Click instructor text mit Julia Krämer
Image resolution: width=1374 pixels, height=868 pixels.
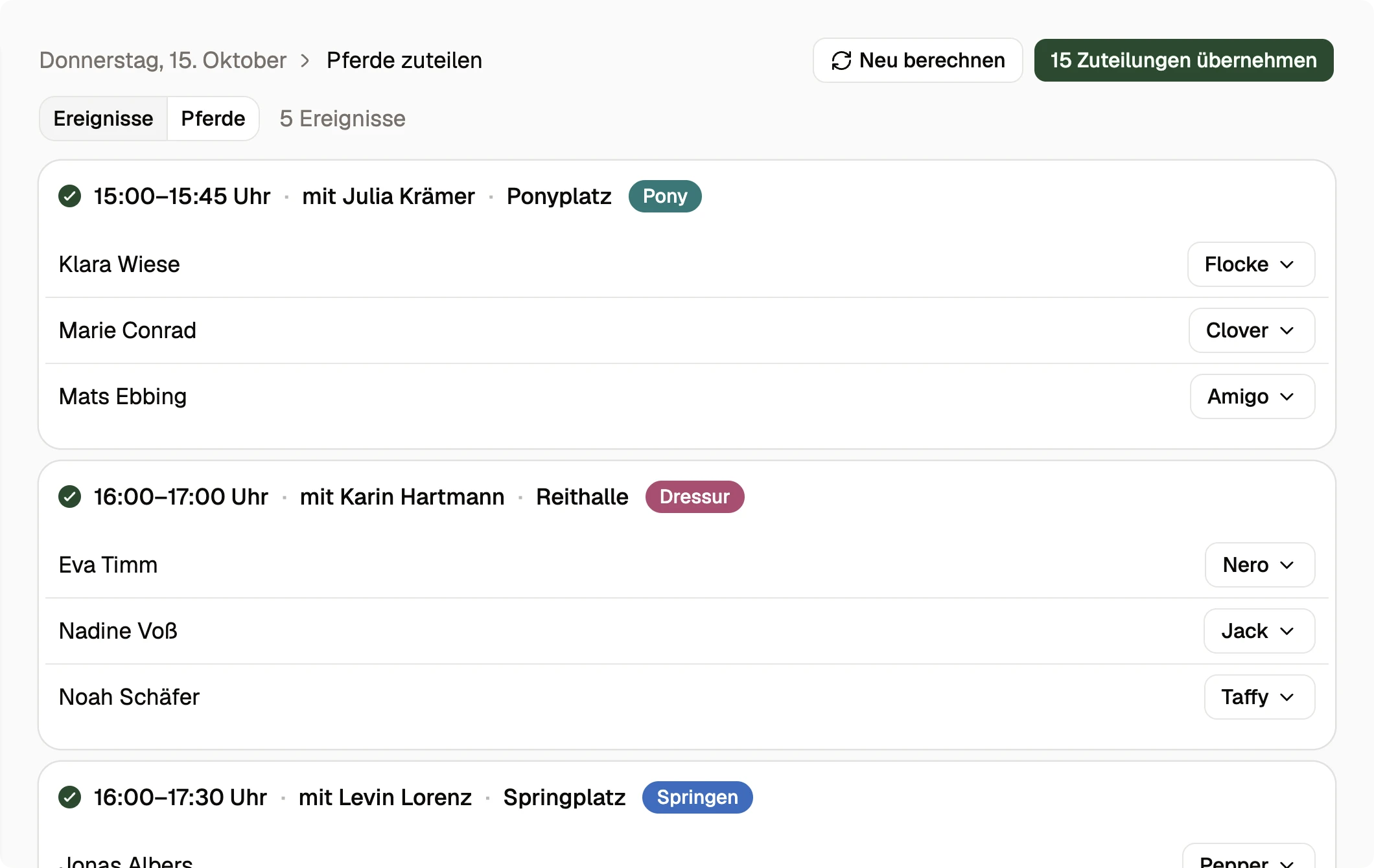[x=388, y=196]
